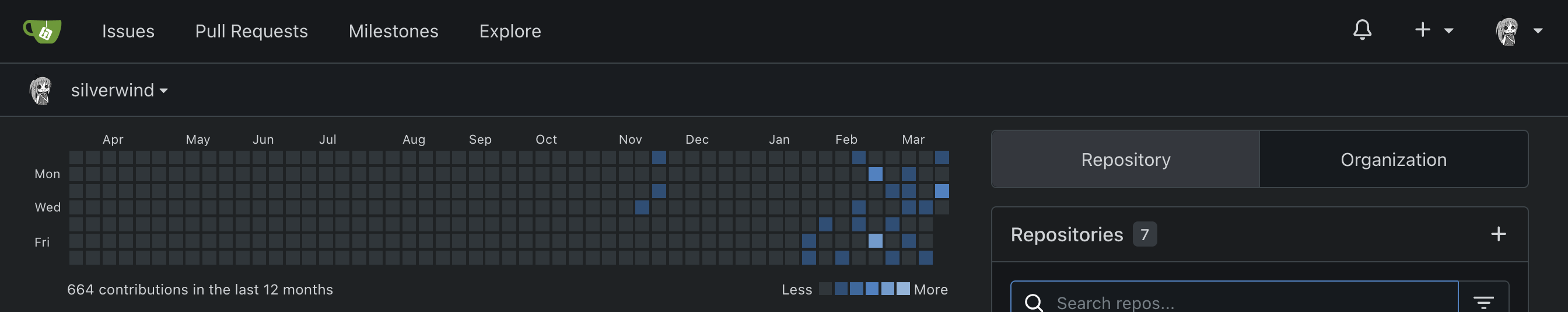Viewport: 1568px width, 312px height.
Task: Open the Gitea home logo
Action: pos(42,31)
